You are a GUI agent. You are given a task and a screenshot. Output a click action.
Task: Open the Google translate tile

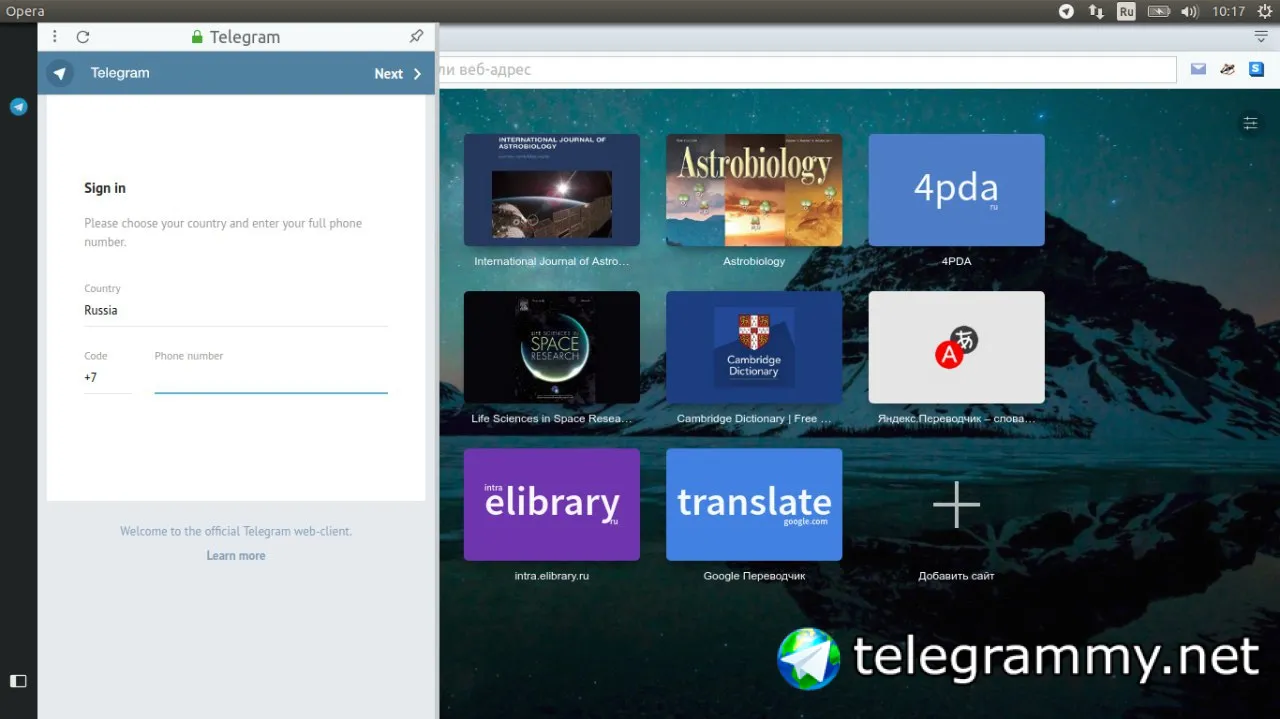(754, 504)
